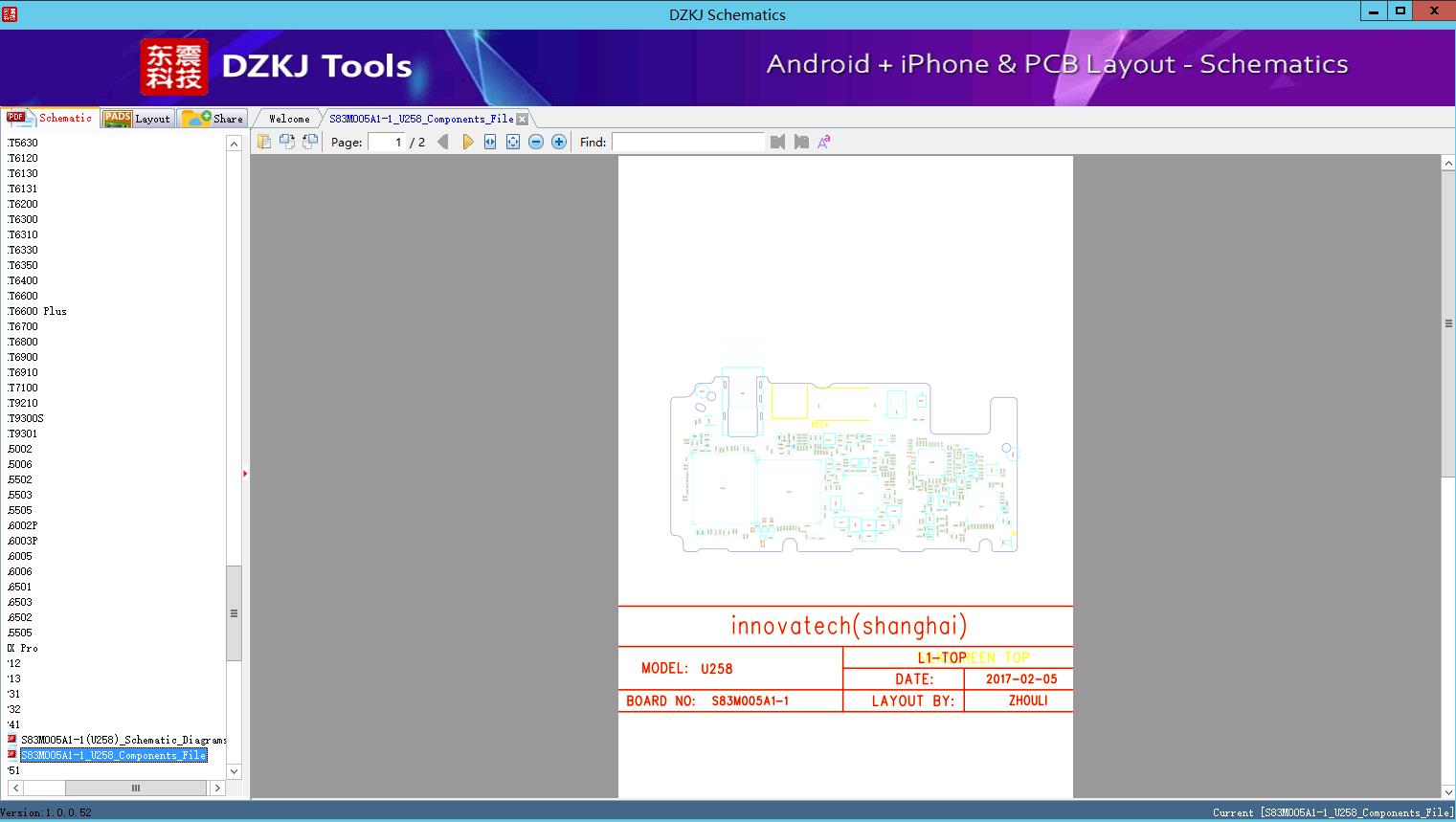Image resolution: width=1456 pixels, height=822 pixels.
Task: Select the T5630 entry in the model list
Action: pyautogui.click(x=23, y=143)
